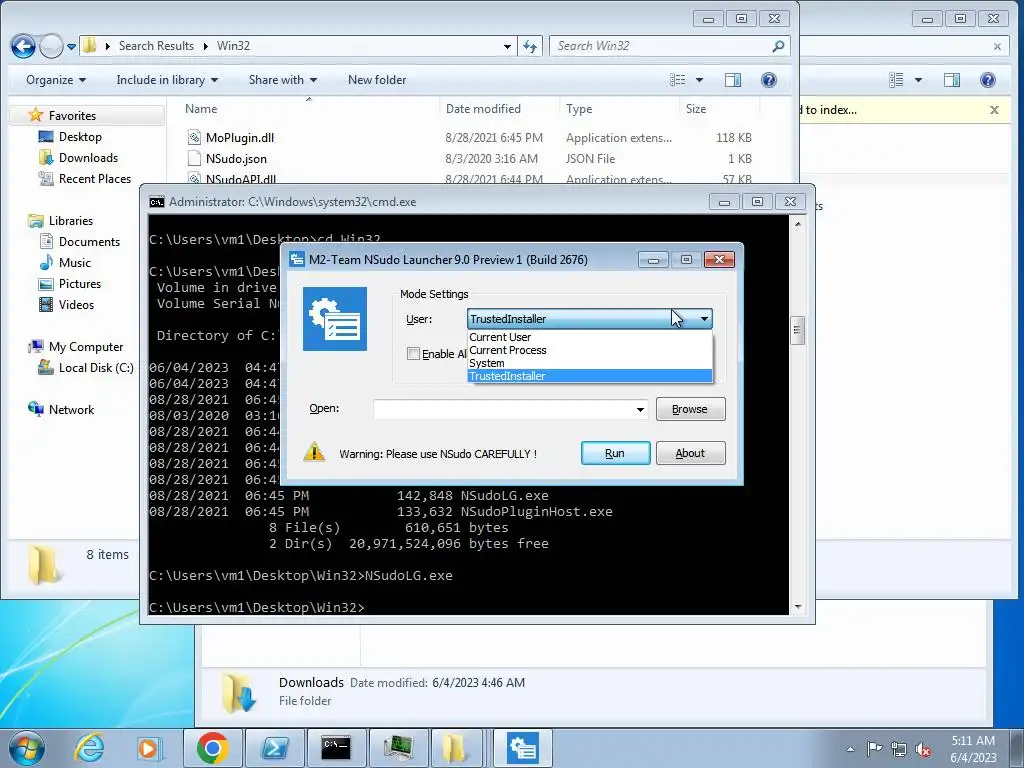The height and width of the screenshot is (768, 1024).
Task: Open Windows Media Player from taskbar
Action: (148, 748)
